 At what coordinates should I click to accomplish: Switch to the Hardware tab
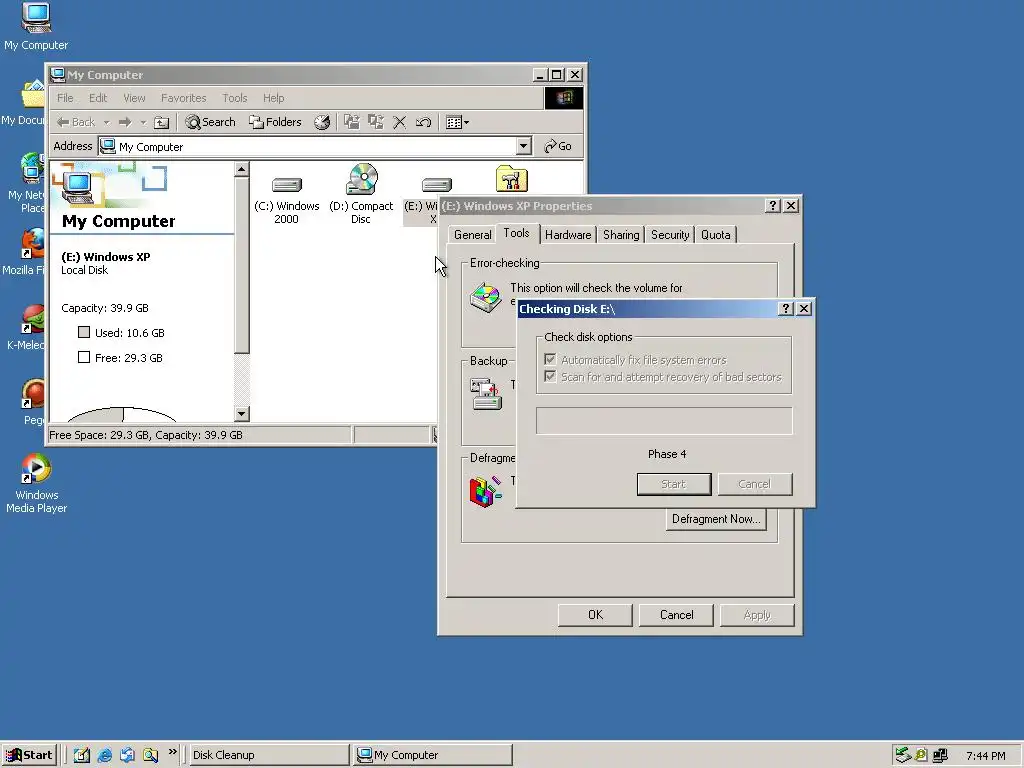click(568, 235)
